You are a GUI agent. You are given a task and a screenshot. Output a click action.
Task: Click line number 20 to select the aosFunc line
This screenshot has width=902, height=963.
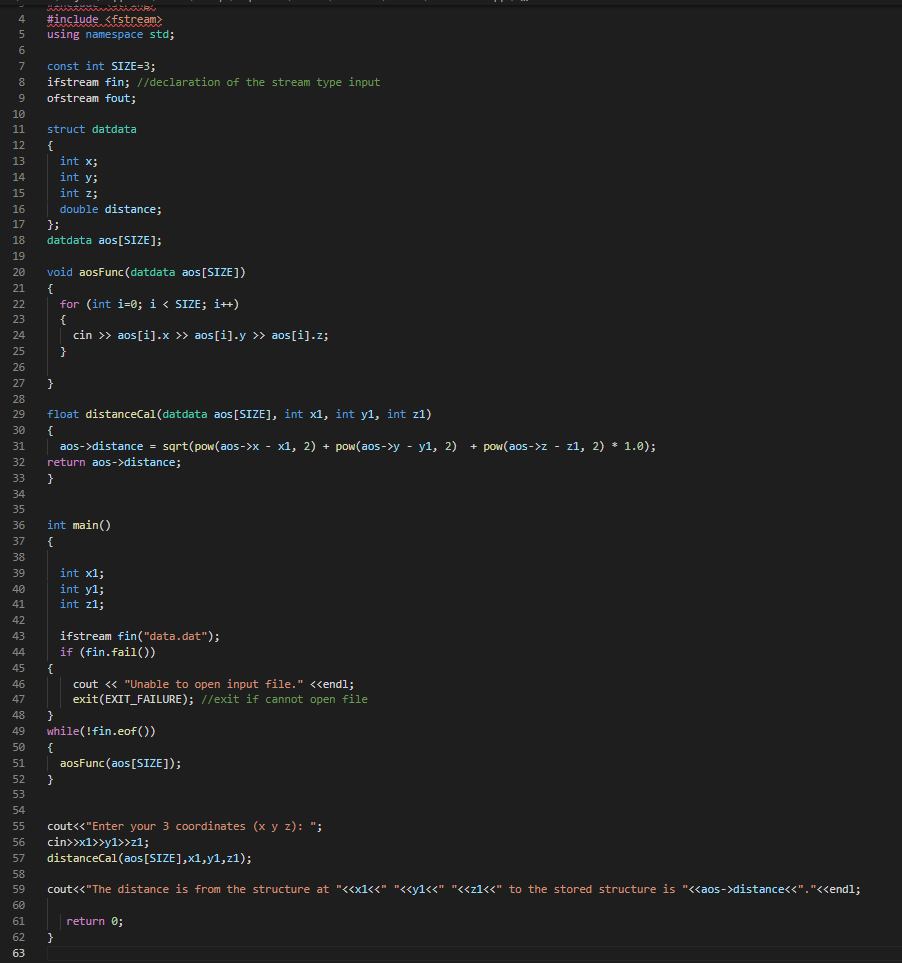coord(18,271)
